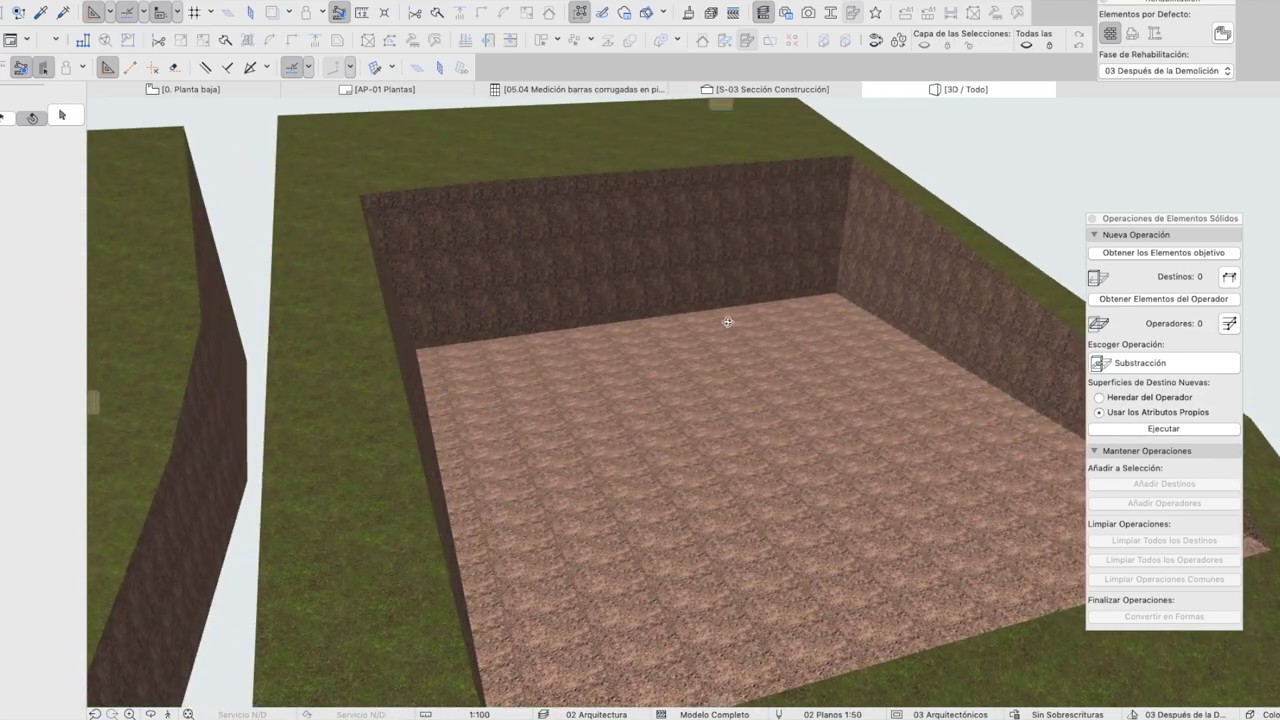Click 03 Después de la D... renovation filter at bottom

click(1185, 714)
